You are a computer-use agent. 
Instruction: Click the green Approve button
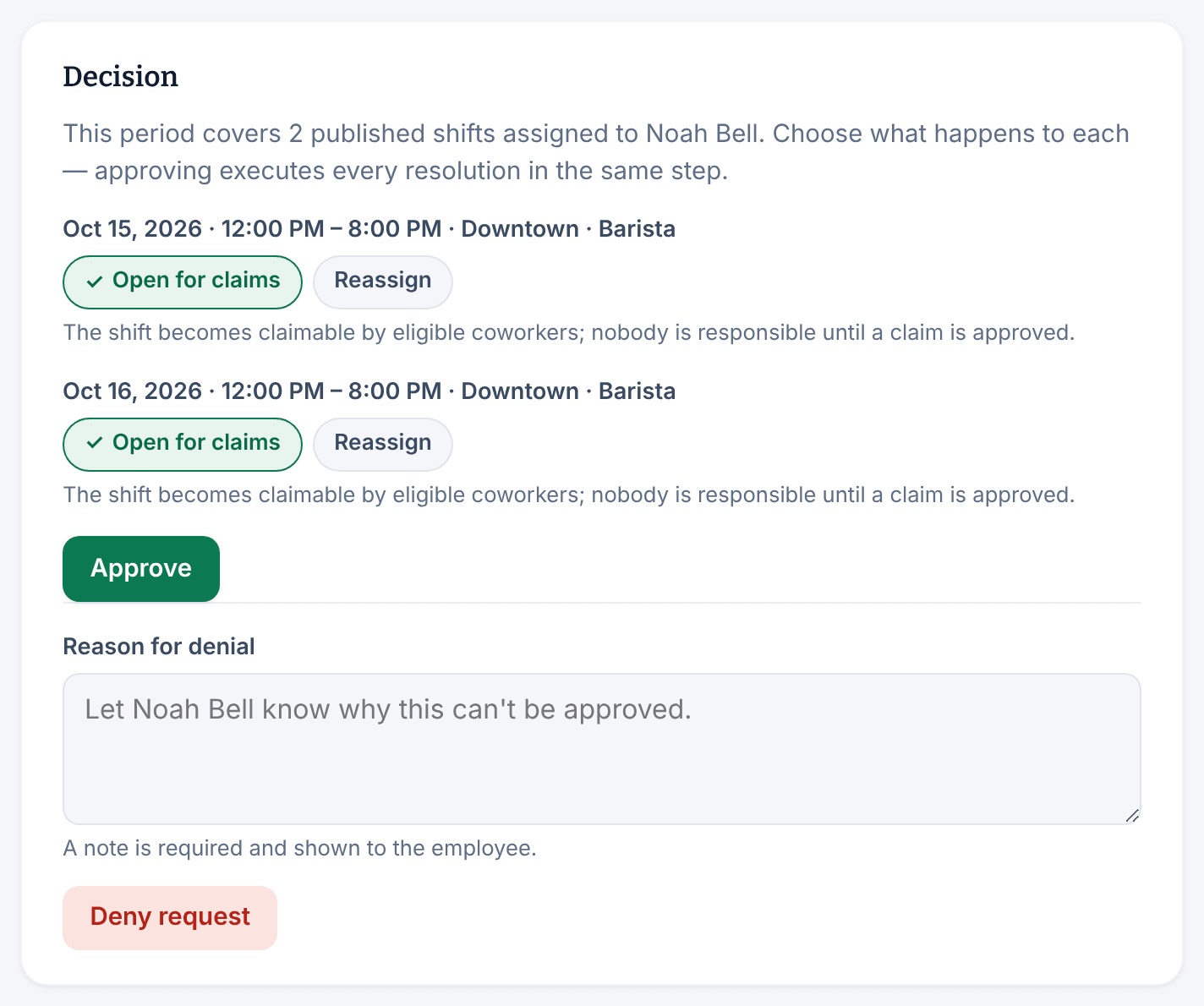point(141,569)
